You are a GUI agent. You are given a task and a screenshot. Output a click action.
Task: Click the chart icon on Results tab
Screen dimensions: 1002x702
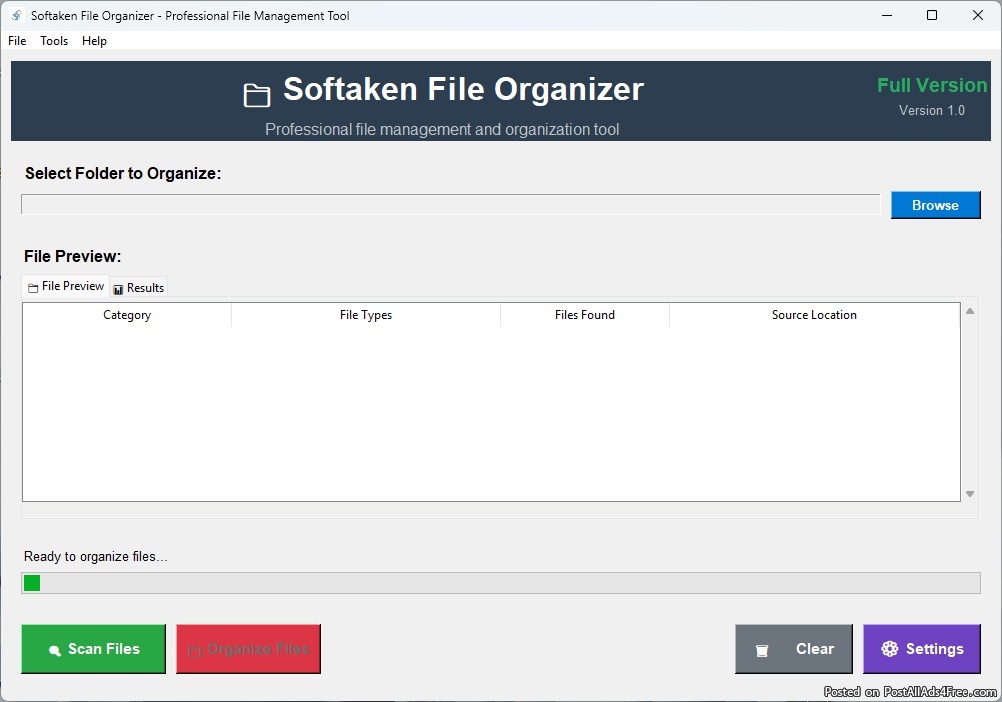coord(118,290)
